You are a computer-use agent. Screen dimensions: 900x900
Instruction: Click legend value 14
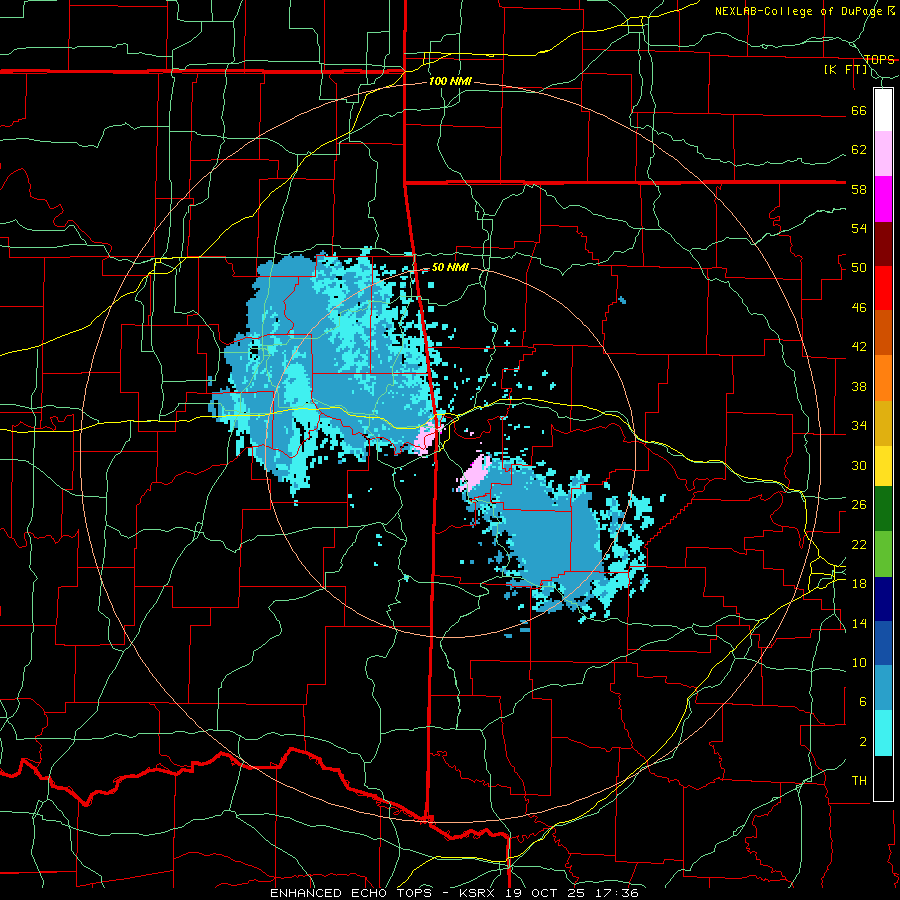tap(859, 623)
